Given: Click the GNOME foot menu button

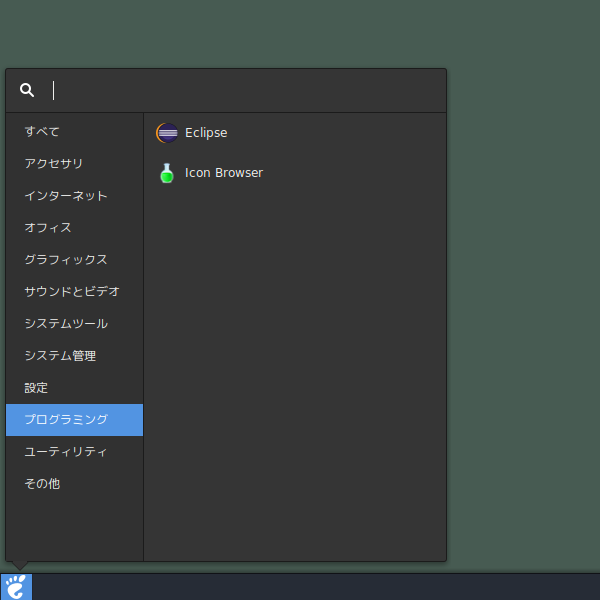Looking at the screenshot, I should 16,587.
